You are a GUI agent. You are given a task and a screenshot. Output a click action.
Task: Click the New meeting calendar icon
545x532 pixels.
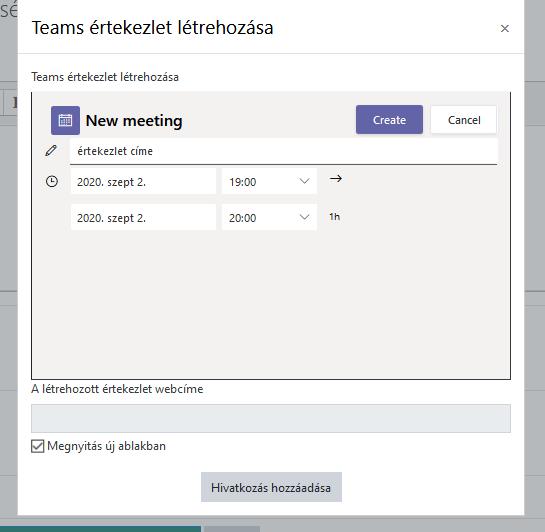[65, 120]
